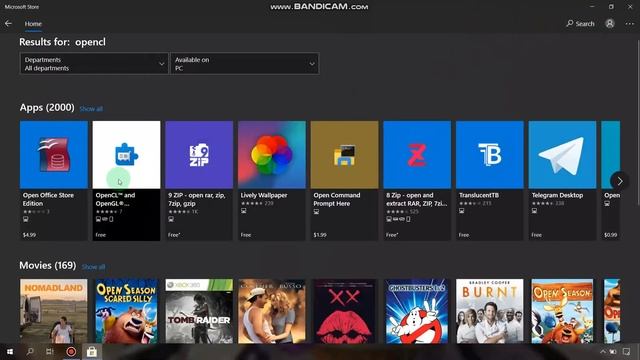Open the Lively Wallpaper app tile
The width and height of the screenshot is (640, 360).
click(x=271, y=180)
